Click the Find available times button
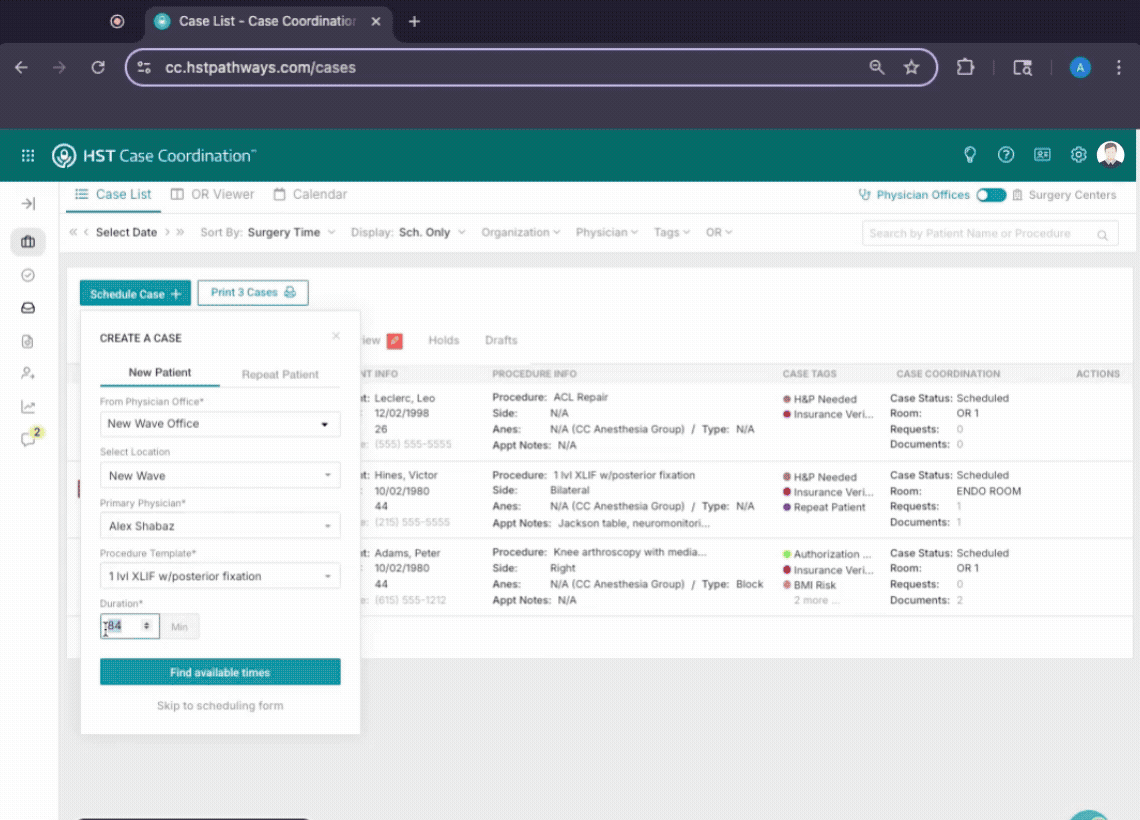The height and width of the screenshot is (820, 1140). point(220,672)
